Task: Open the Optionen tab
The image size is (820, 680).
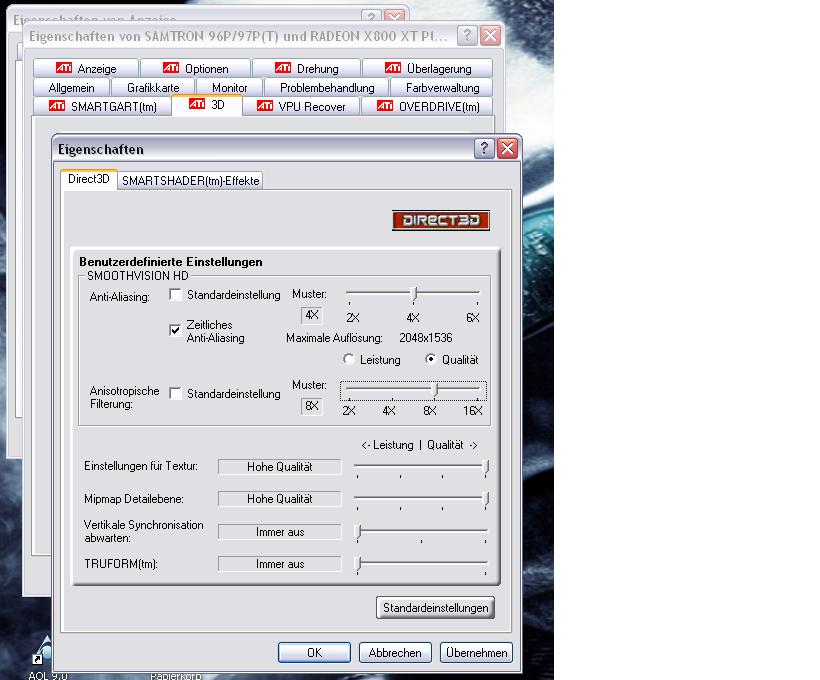Action: (196, 69)
